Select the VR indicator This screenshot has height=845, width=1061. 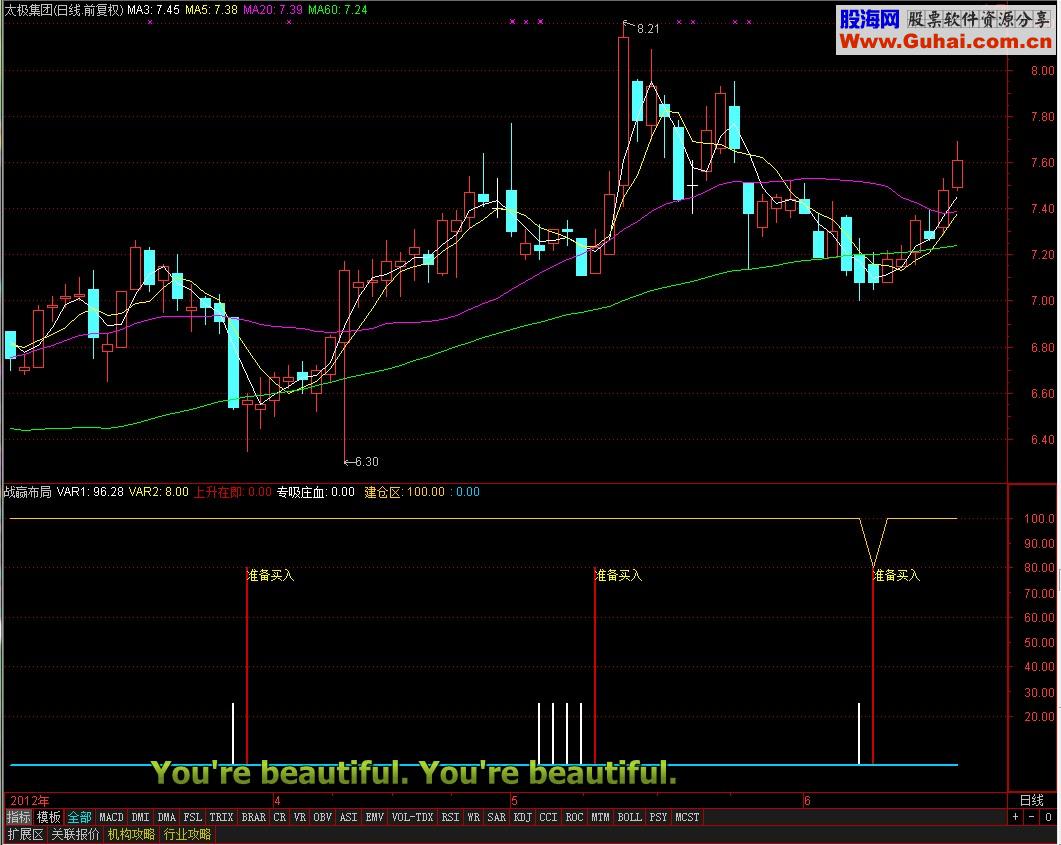click(x=300, y=817)
